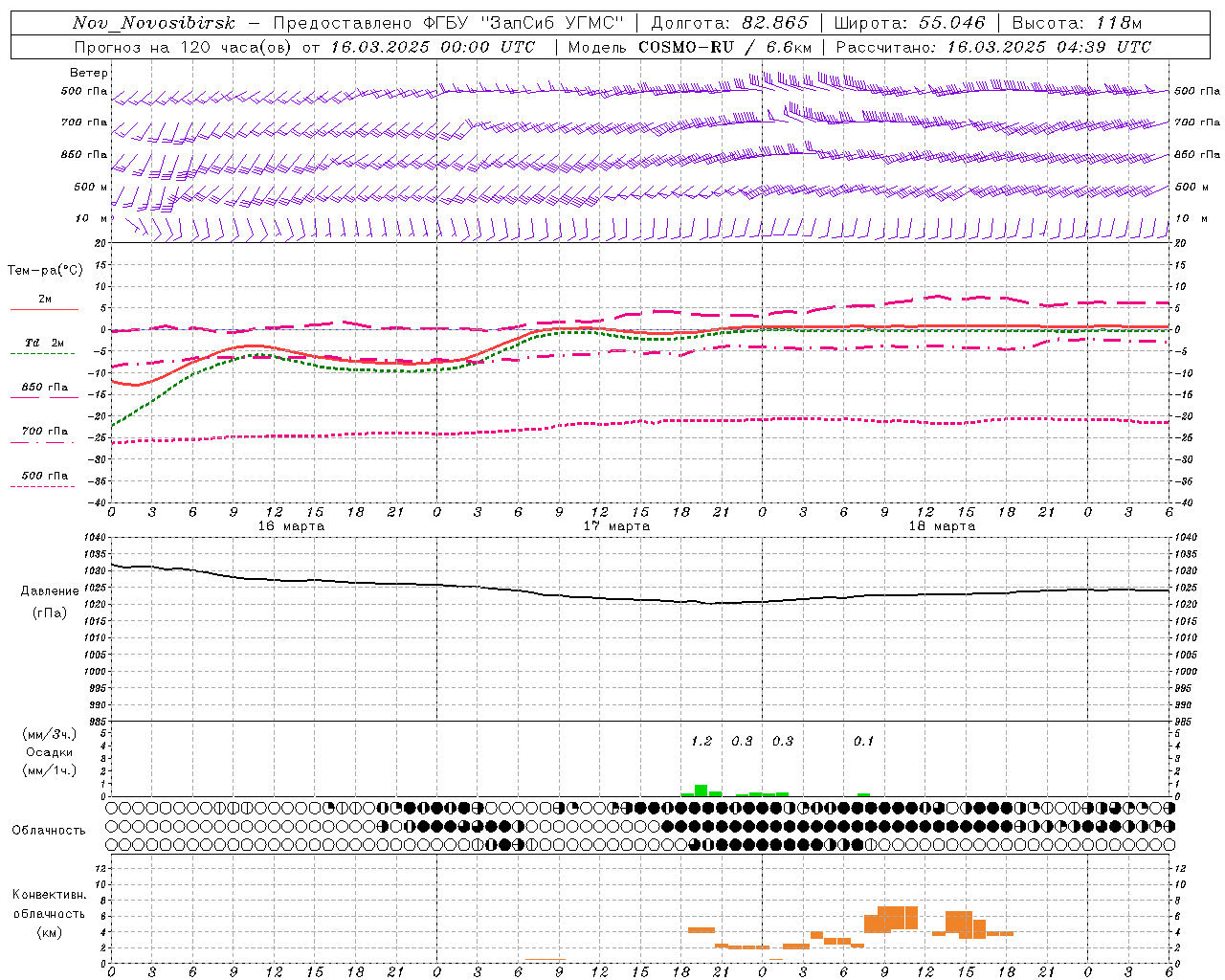Select the '17 марта' date label
1225x980 pixels.
point(616,526)
